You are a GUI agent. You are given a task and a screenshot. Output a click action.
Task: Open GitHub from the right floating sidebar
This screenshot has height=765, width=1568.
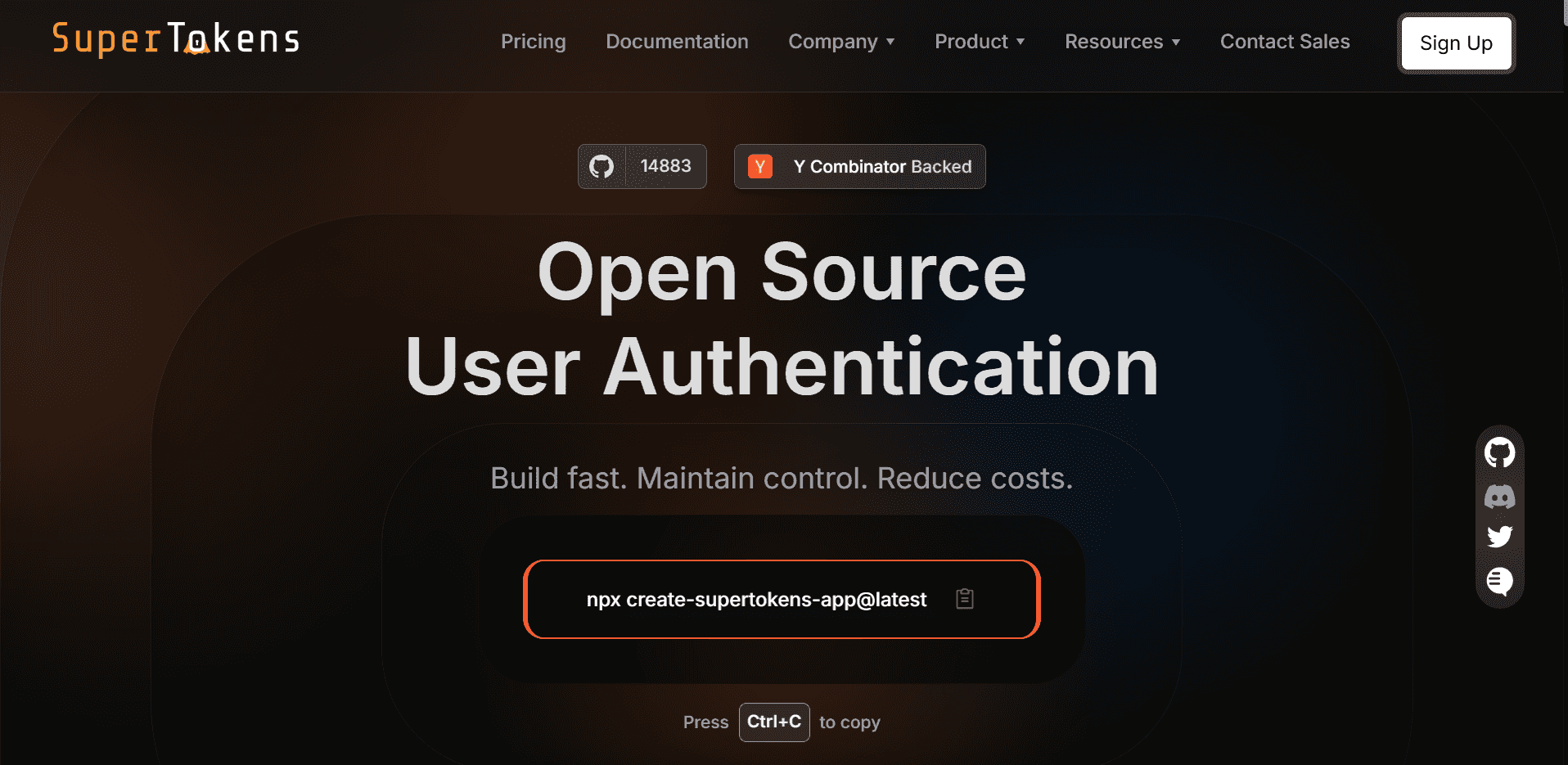click(1499, 452)
